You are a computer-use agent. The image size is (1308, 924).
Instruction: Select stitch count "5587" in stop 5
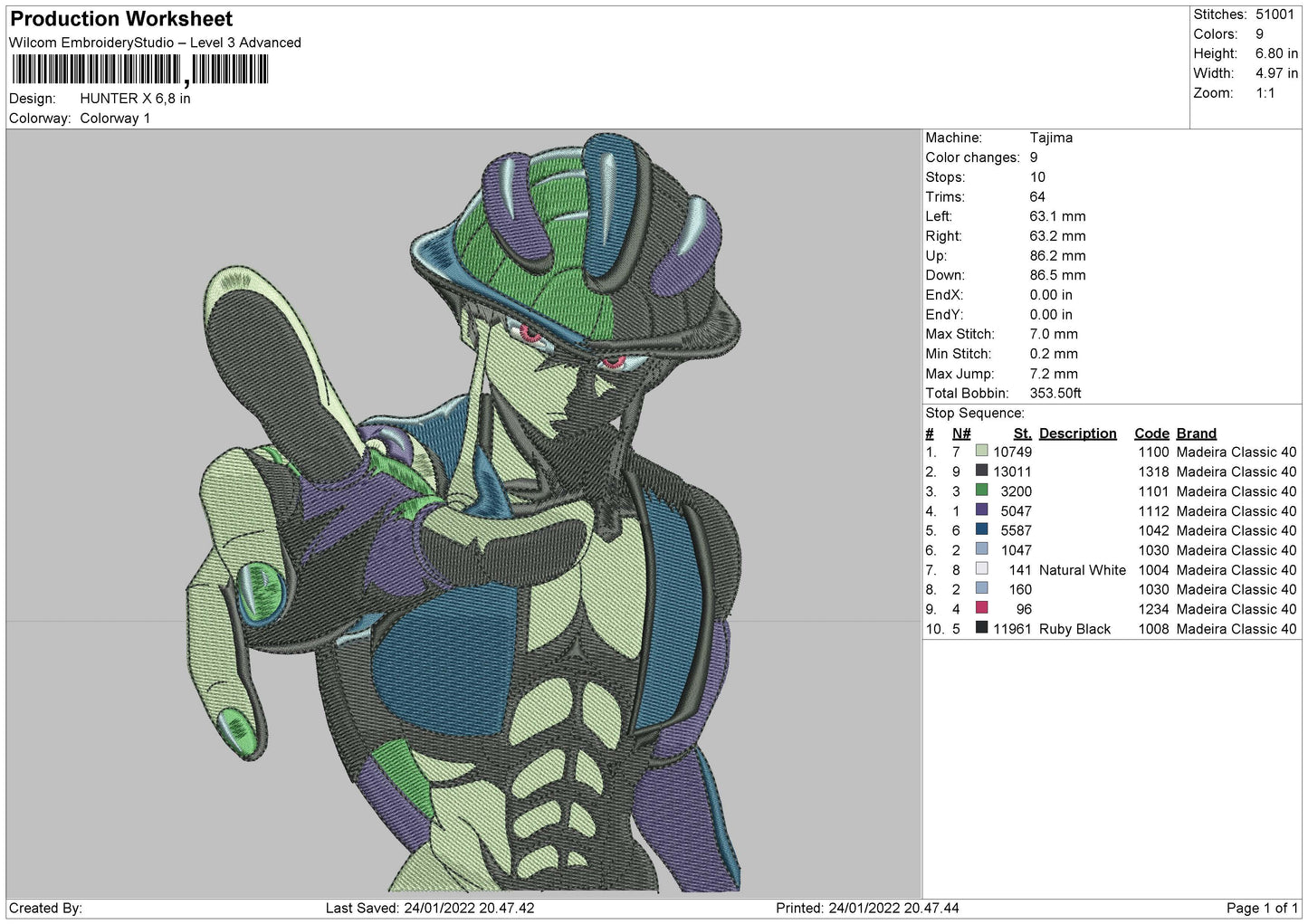tap(1016, 530)
